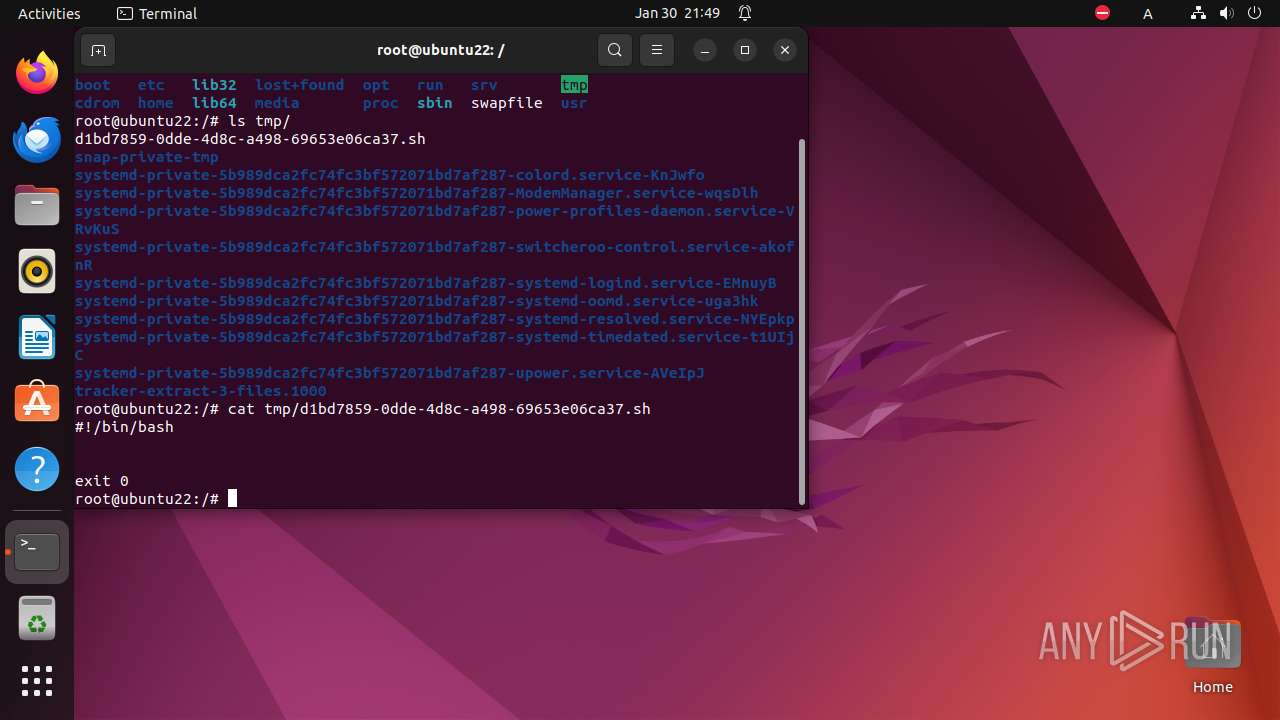1280x720 pixels.
Task: Click the 'lib64' directory name
Action: tap(214, 103)
